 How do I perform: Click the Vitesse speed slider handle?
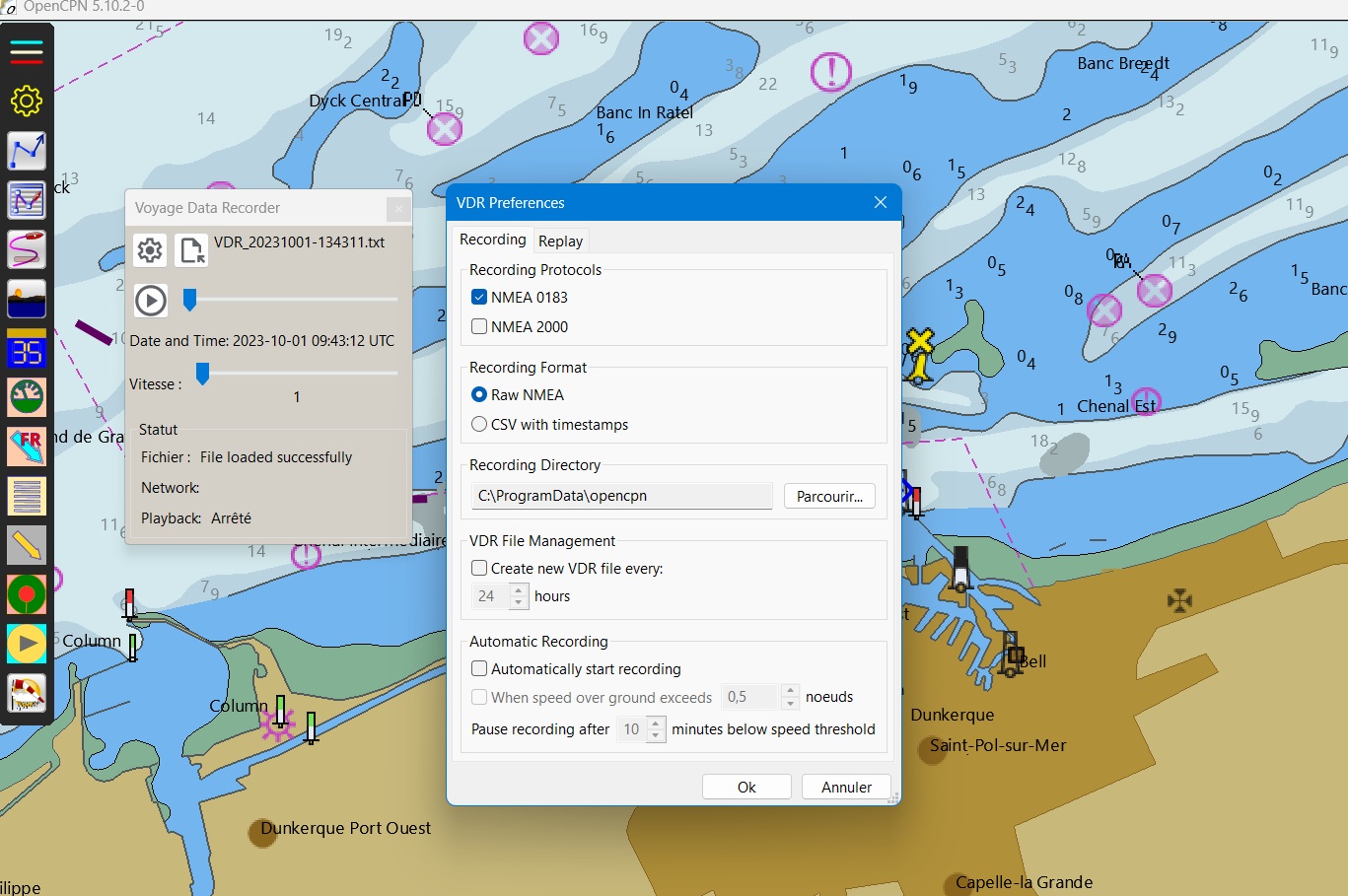[x=202, y=373]
